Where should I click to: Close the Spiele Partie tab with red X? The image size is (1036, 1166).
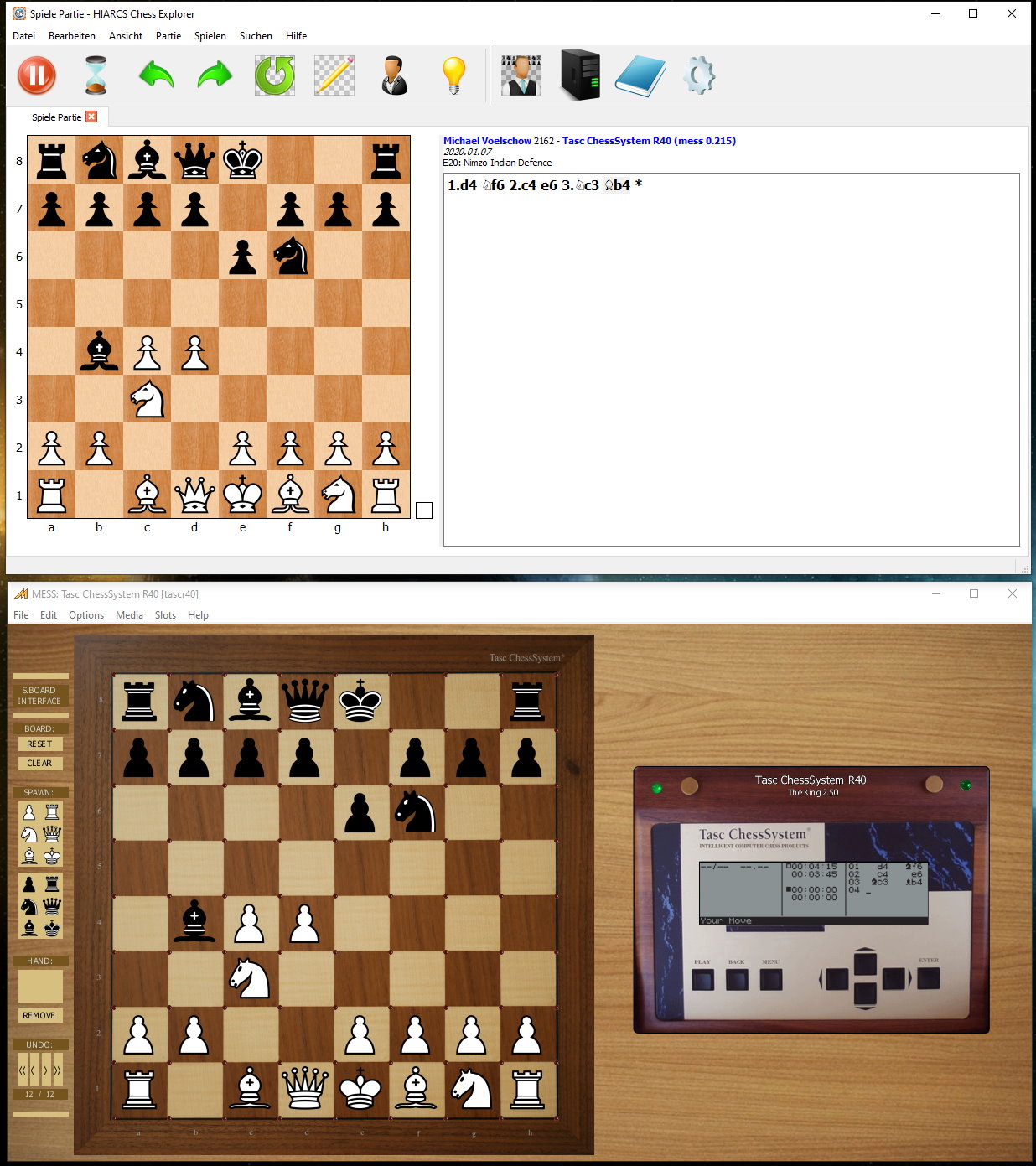[x=91, y=117]
